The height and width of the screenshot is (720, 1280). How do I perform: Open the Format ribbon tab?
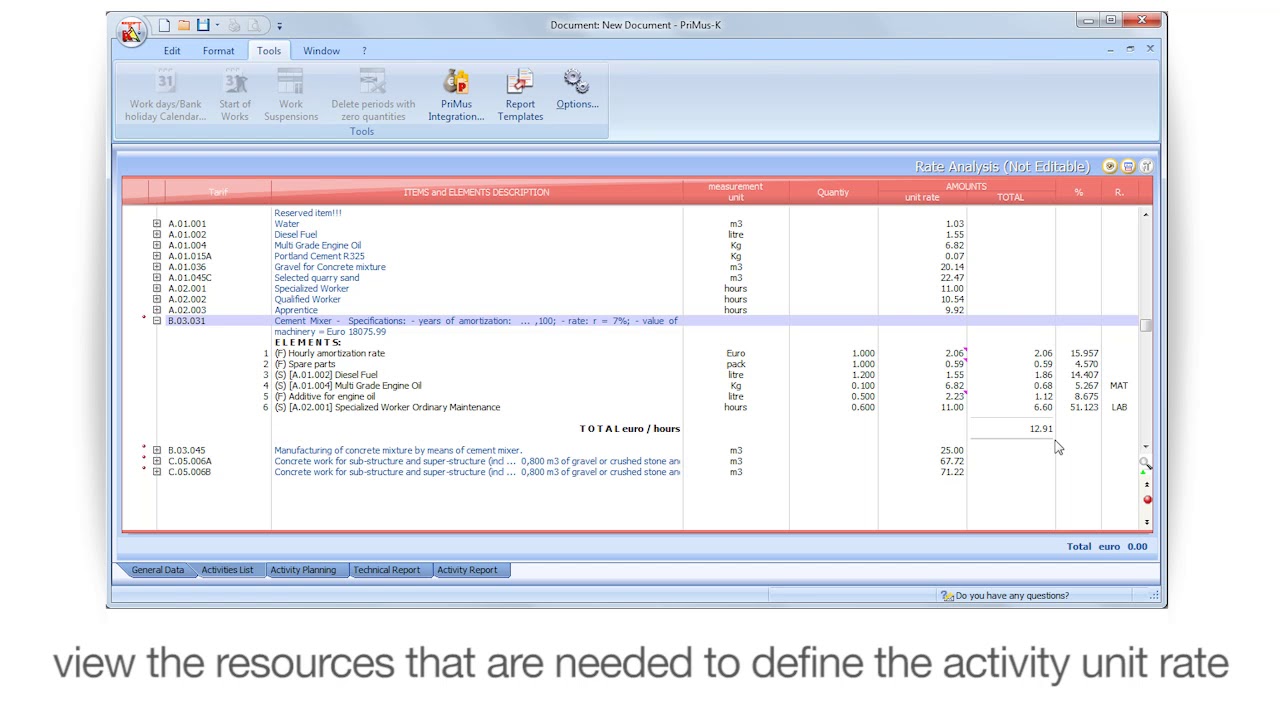(218, 51)
